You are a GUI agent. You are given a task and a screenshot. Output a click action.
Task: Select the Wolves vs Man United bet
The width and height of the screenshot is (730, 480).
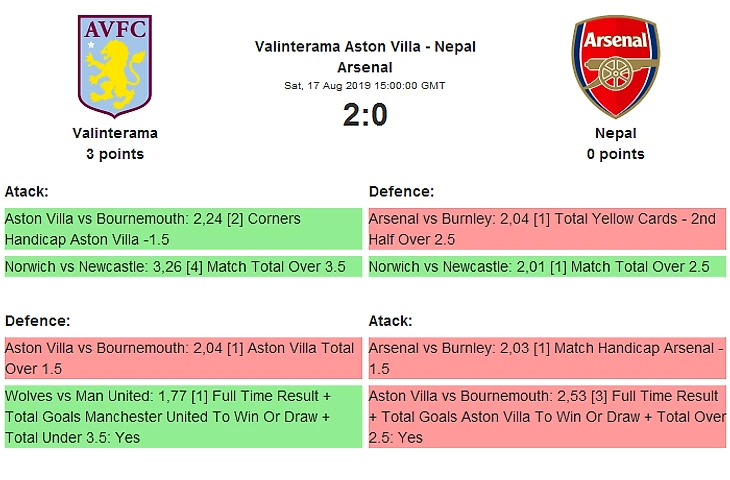[x=182, y=416]
